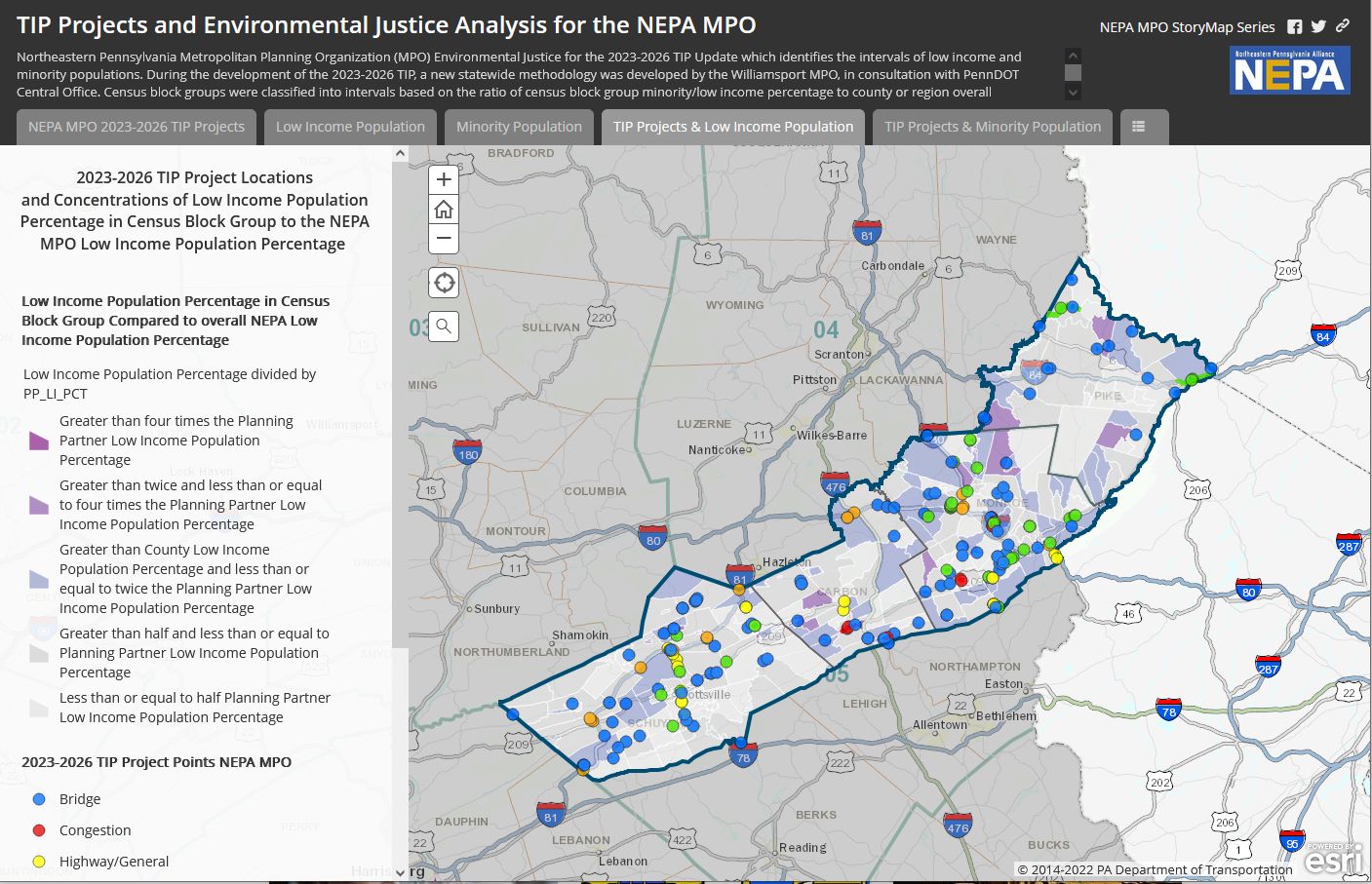Click the Bethlehem city label on map
This screenshot has height=884, width=1372.
coord(1006,716)
